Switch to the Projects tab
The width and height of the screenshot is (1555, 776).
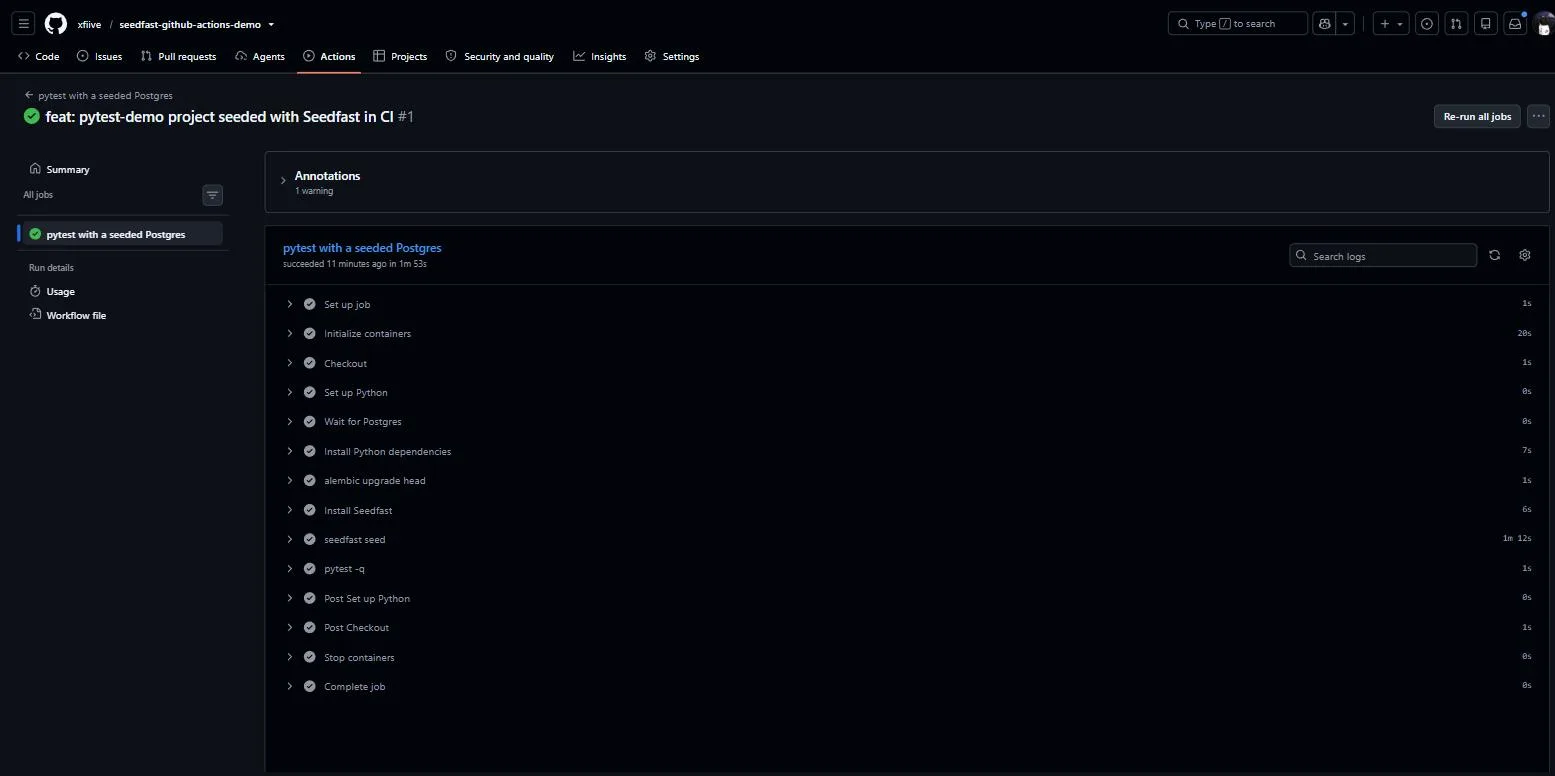[400, 57]
